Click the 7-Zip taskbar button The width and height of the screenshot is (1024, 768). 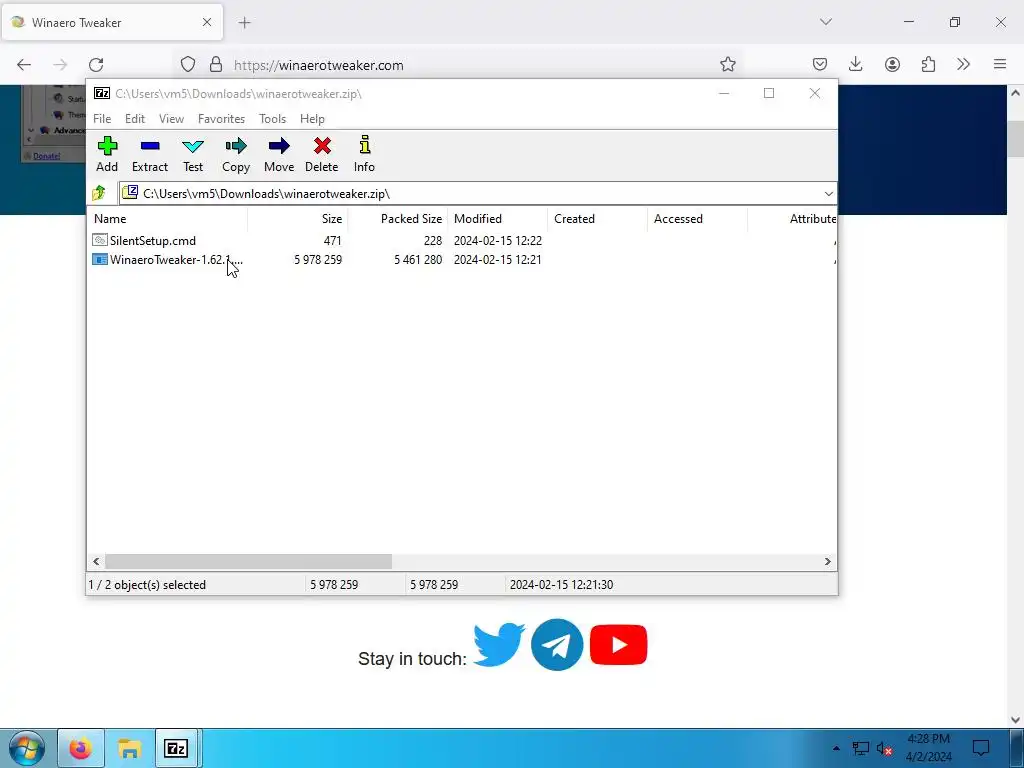tap(176, 748)
